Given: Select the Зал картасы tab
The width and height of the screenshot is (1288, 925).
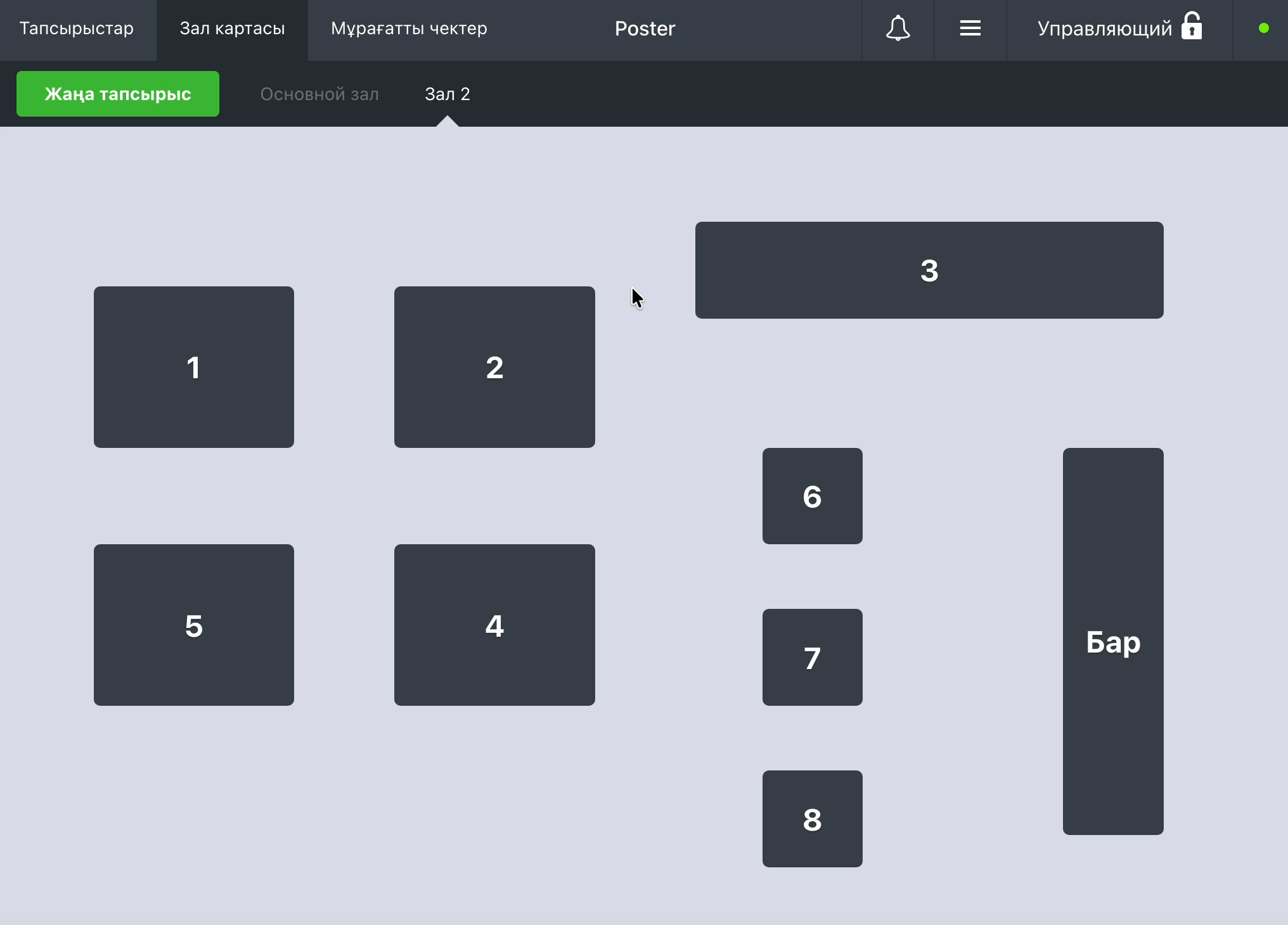Looking at the screenshot, I should tap(232, 29).
